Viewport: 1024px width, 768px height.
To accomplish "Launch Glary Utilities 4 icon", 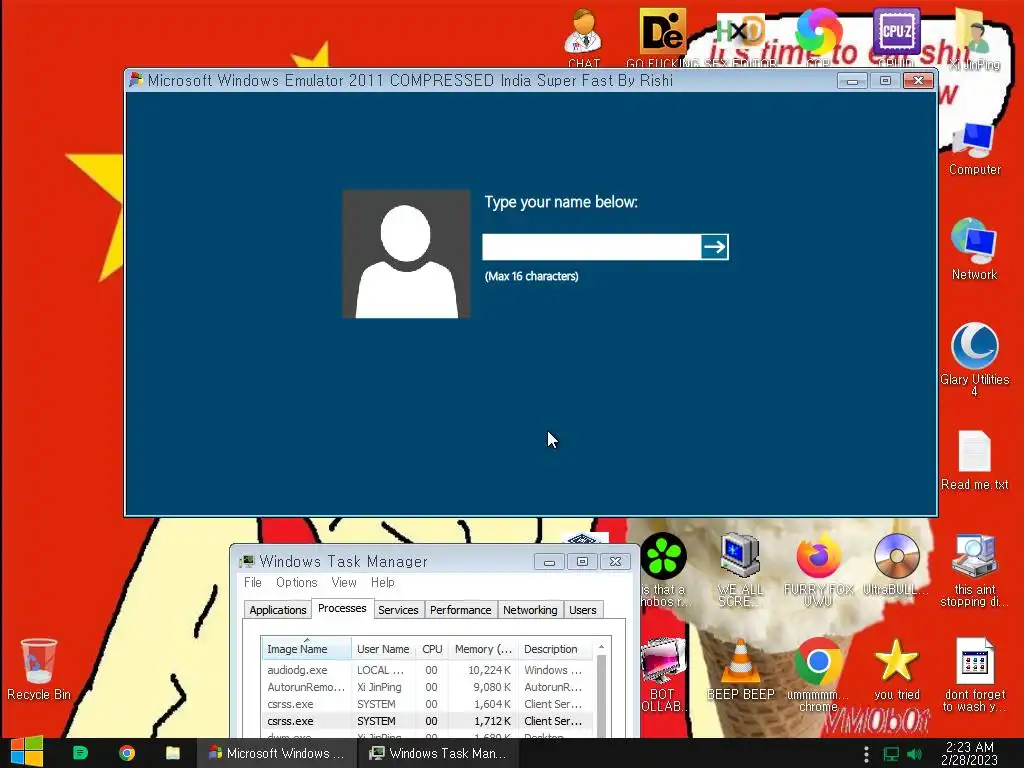I will tap(974, 358).
